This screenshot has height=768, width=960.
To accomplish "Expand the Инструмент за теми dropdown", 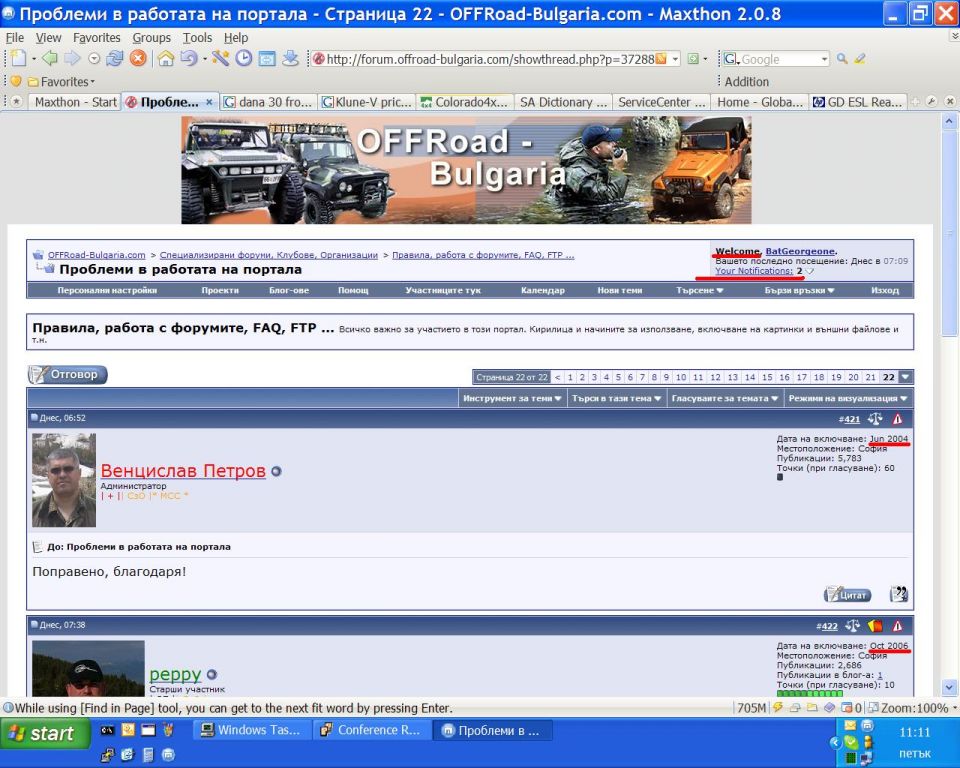I will click(x=511, y=398).
